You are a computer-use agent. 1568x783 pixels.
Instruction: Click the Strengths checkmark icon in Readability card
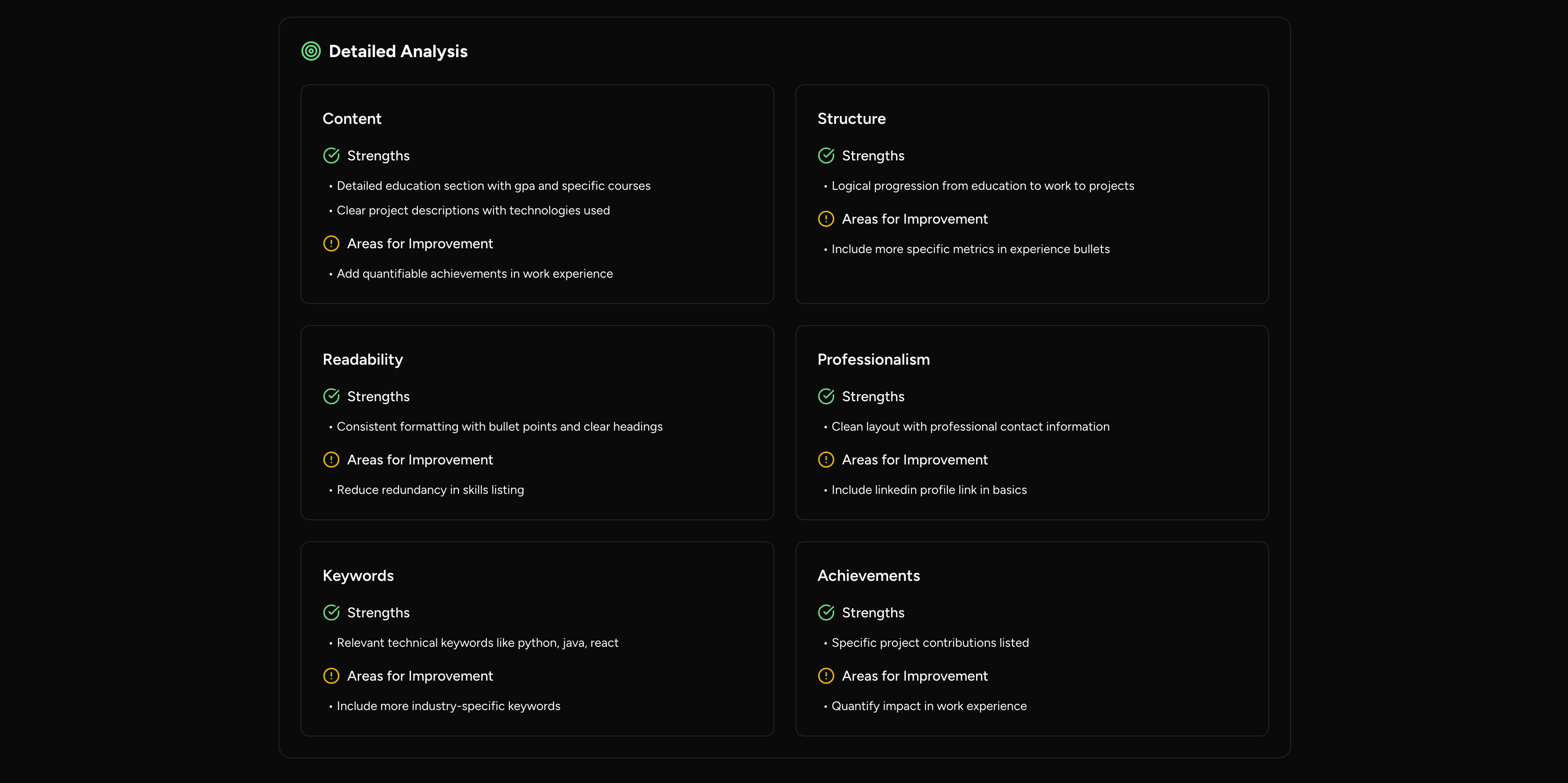(331, 397)
